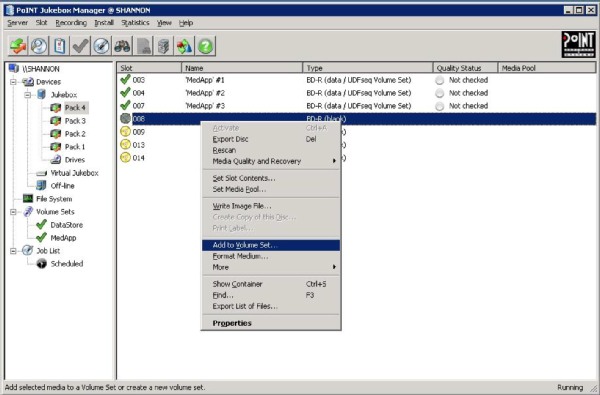Sort the list by the Slot column
The image size is (600, 395).
point(149,68)
